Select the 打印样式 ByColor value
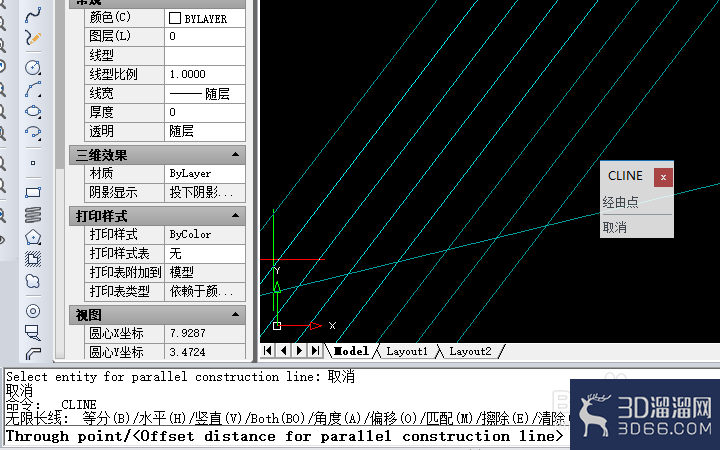The image size is (720, 450). [x=205, y=235]
